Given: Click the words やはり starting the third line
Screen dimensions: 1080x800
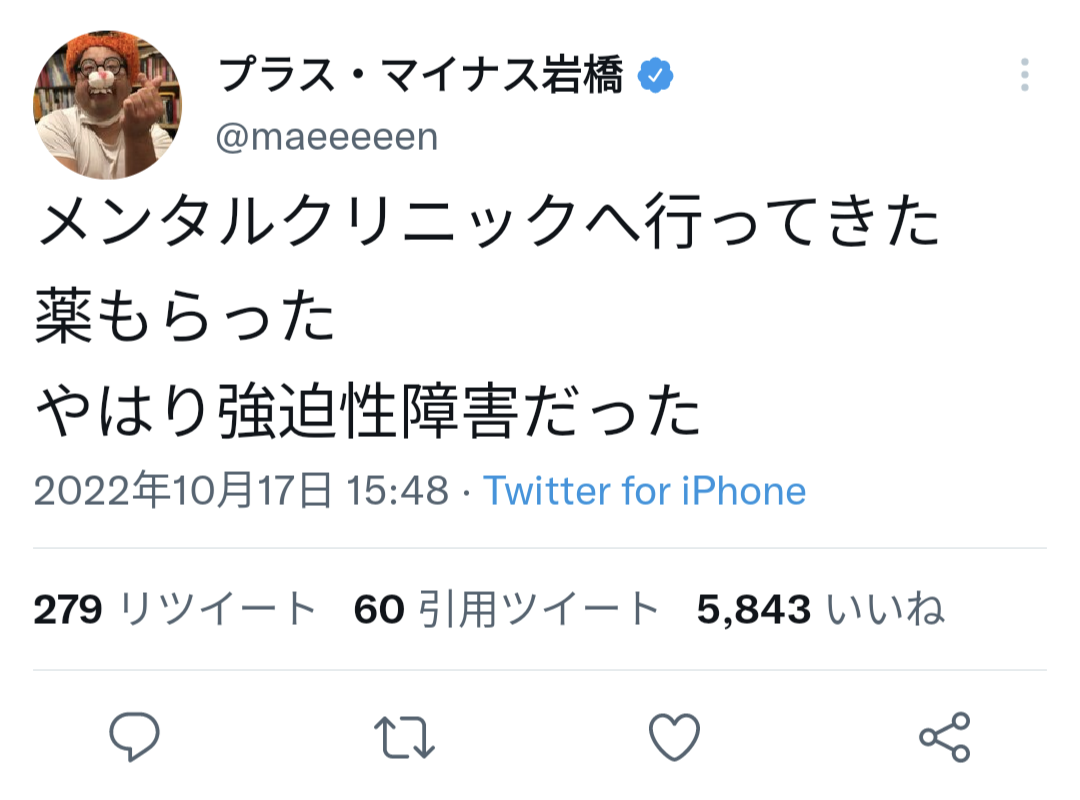Looking at the screenshot, I should coord(123,411).
